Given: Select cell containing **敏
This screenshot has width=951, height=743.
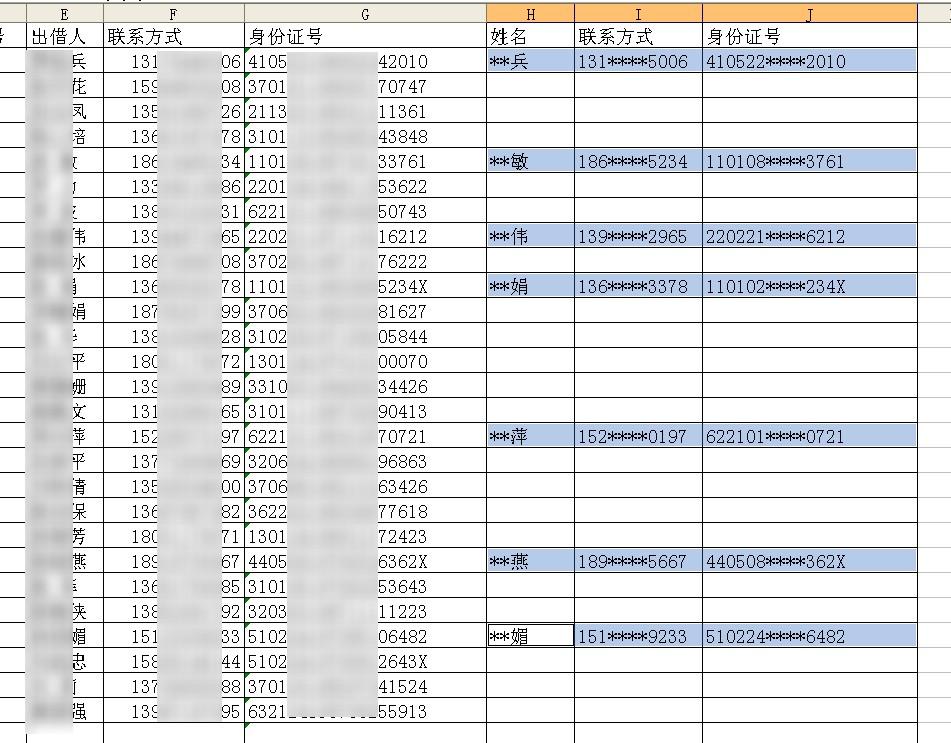Looking at the screenshot, I should pos(530,161).
